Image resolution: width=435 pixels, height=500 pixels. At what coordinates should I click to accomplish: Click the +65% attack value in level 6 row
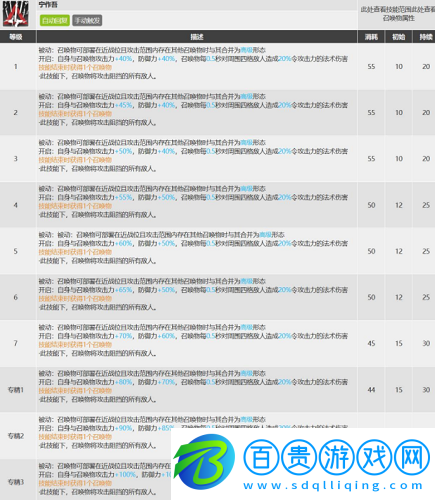[124, 290]
